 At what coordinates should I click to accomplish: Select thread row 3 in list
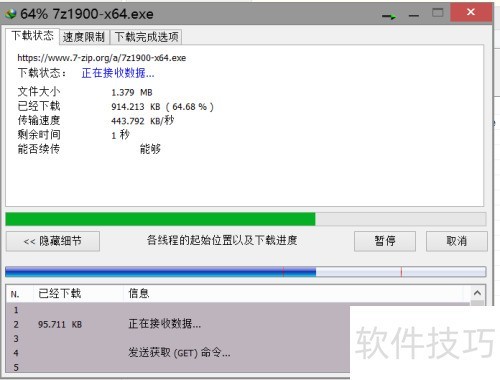178,339
